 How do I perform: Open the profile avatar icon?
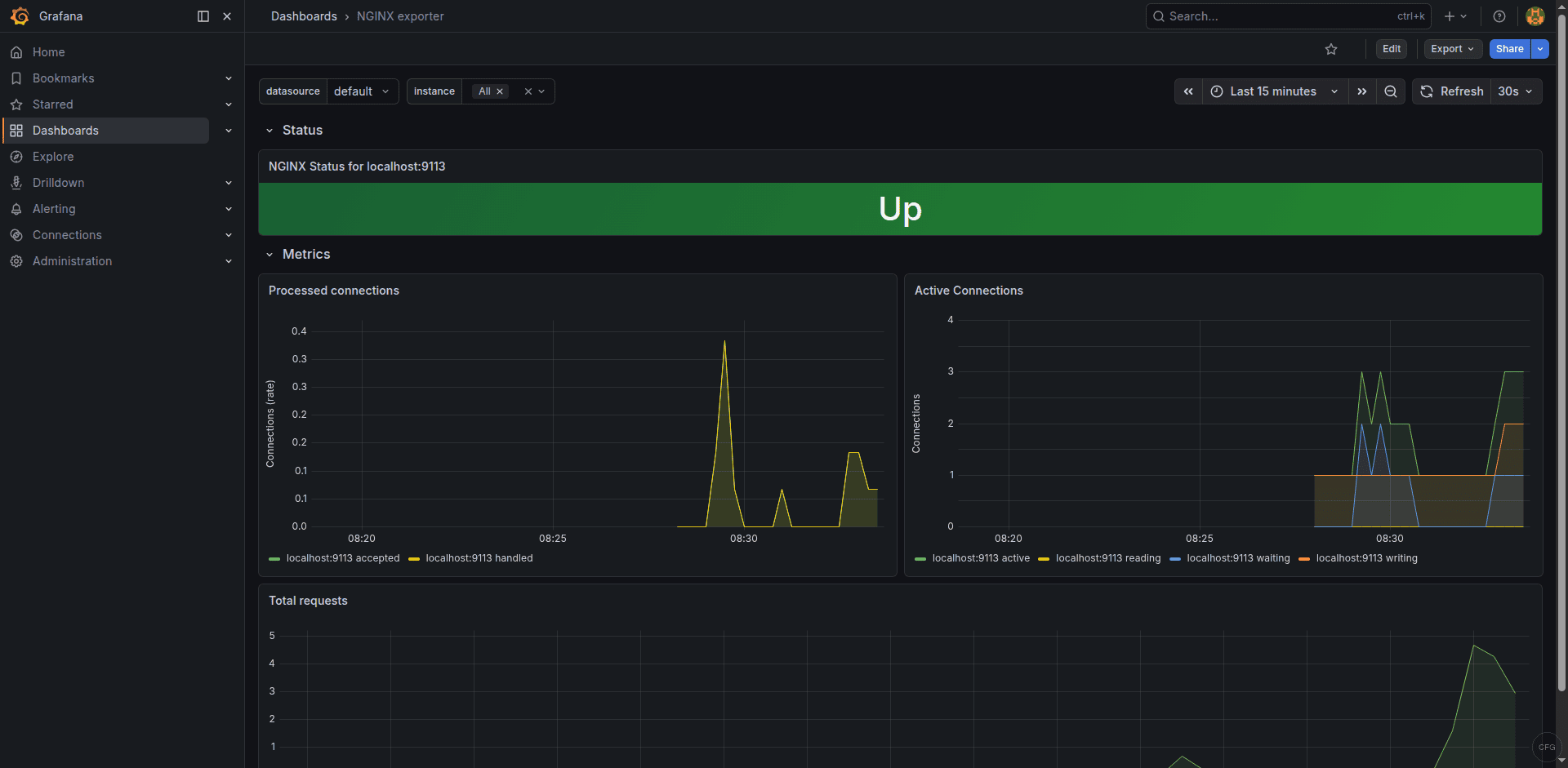[x=1535, y=16]
